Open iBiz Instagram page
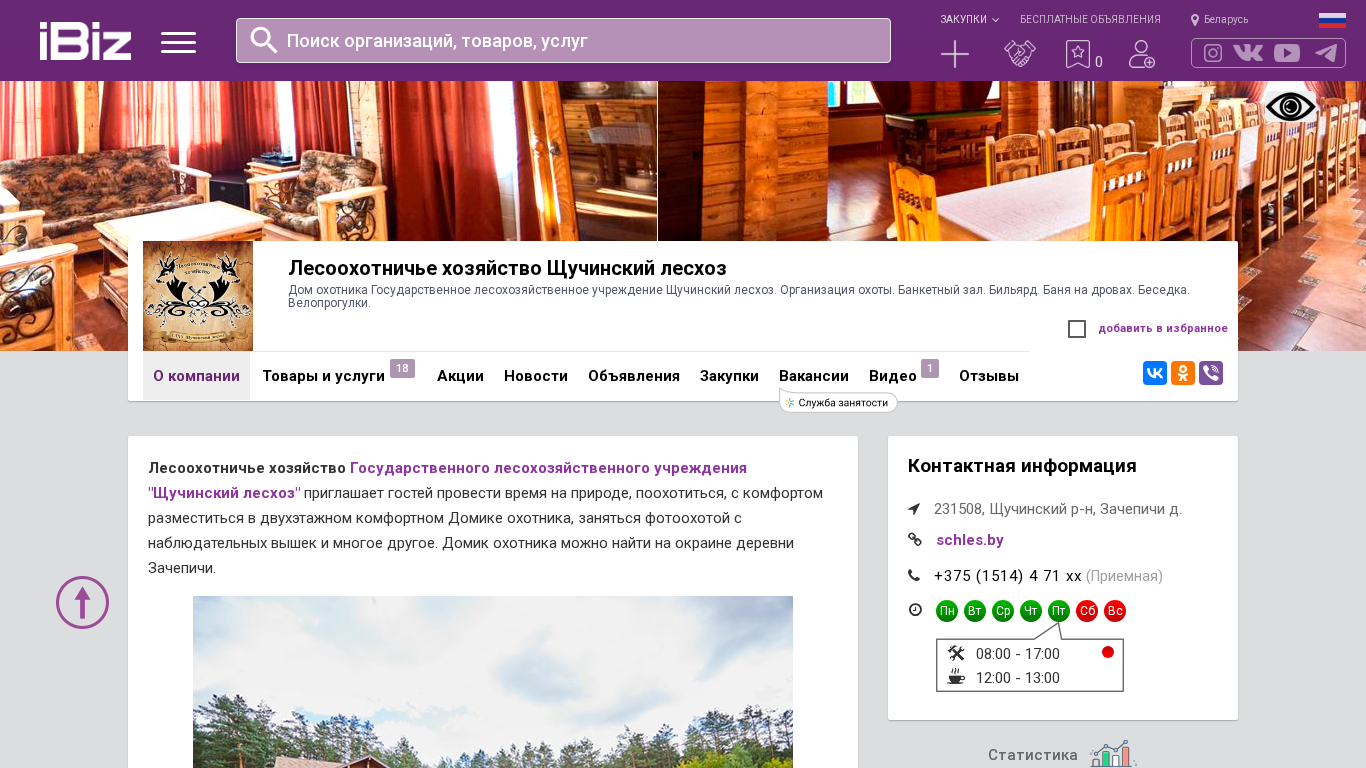The height and width of the screenshot is (768, 1366). tap(1213, 53)
